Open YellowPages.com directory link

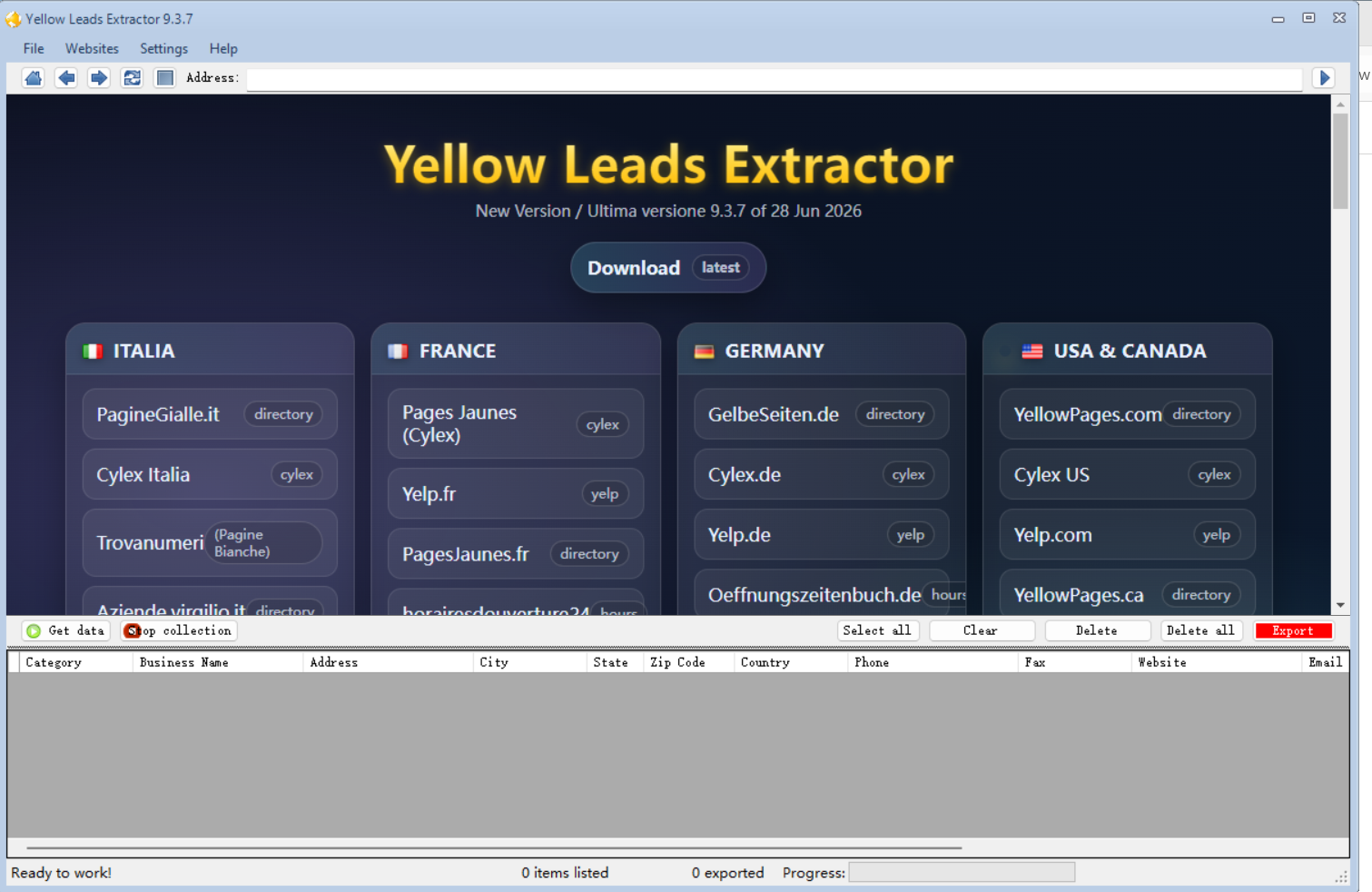(1128, 414)
